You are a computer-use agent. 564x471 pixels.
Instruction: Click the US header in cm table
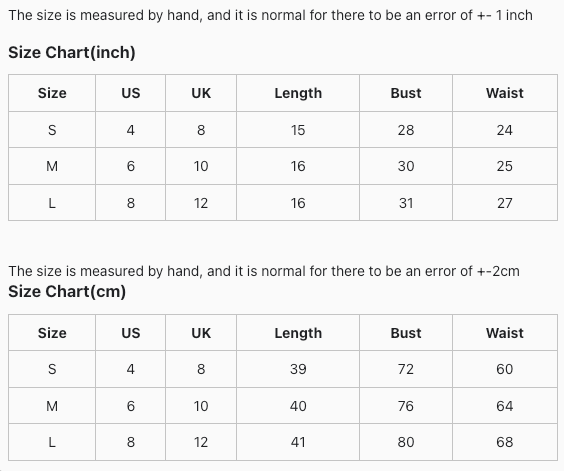click(x=131, y=333)
